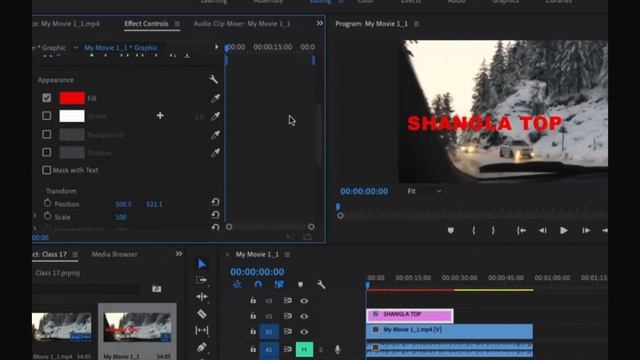Play the Program monitor
Image resolution: width=640 pixels, height=360 pixels.
564,231
